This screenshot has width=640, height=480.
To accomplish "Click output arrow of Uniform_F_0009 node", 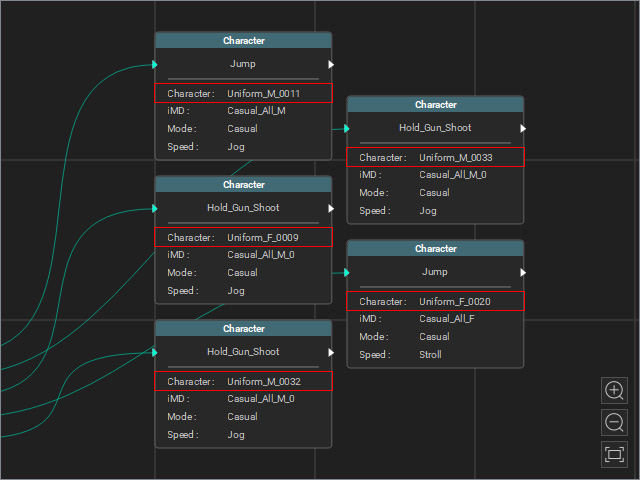I will pos(331,209).
